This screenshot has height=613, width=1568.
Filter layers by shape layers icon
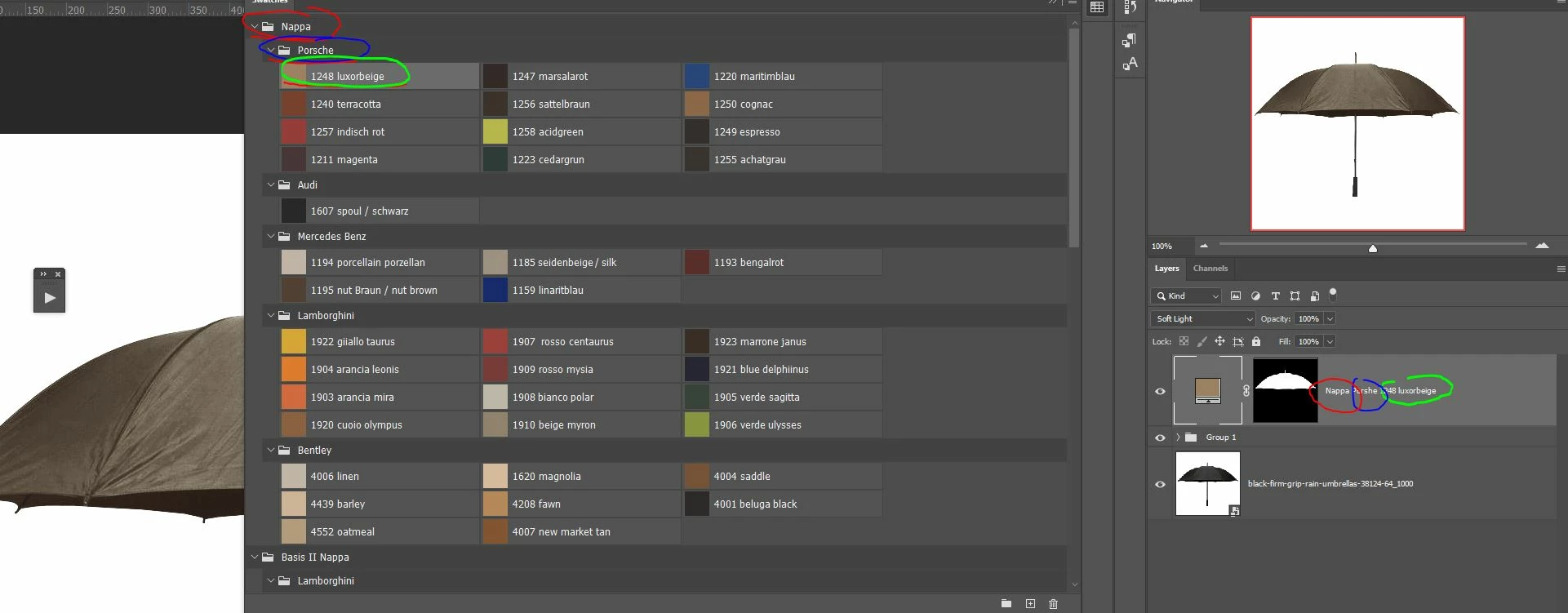(1295, 295)
